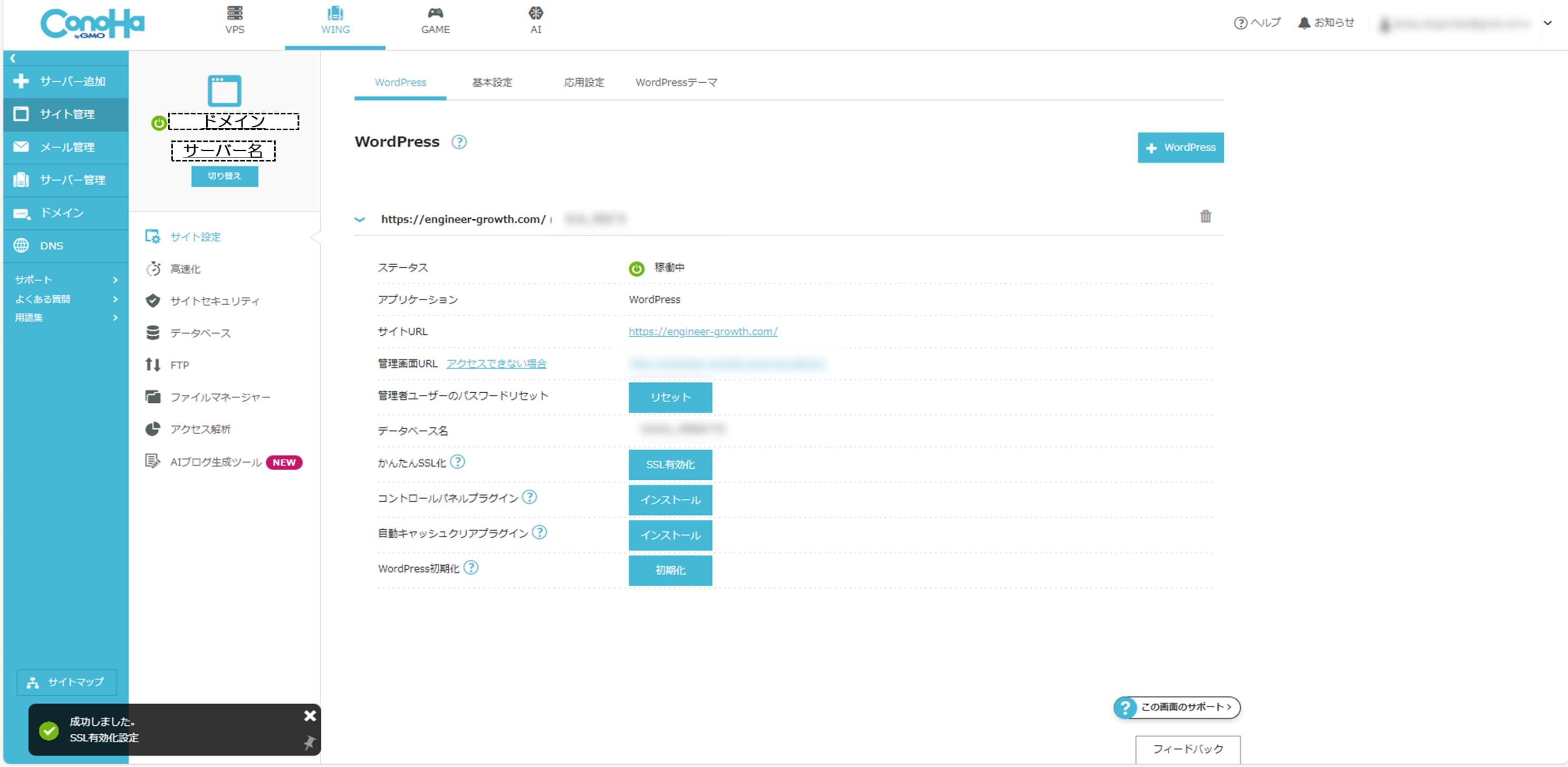
Task: Open DNS in sidebar
Action: pyautogui.click(x=66, y=246)
